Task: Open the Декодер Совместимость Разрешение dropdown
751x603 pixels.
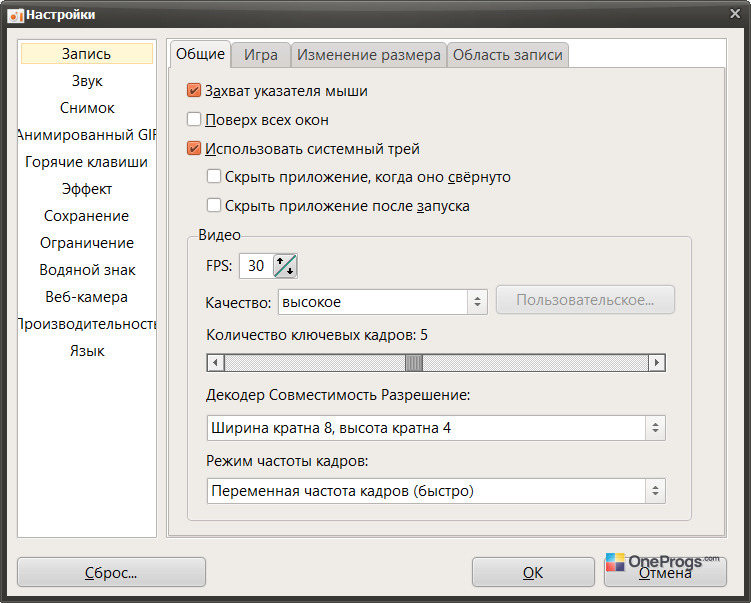Action: pos(436,428)
